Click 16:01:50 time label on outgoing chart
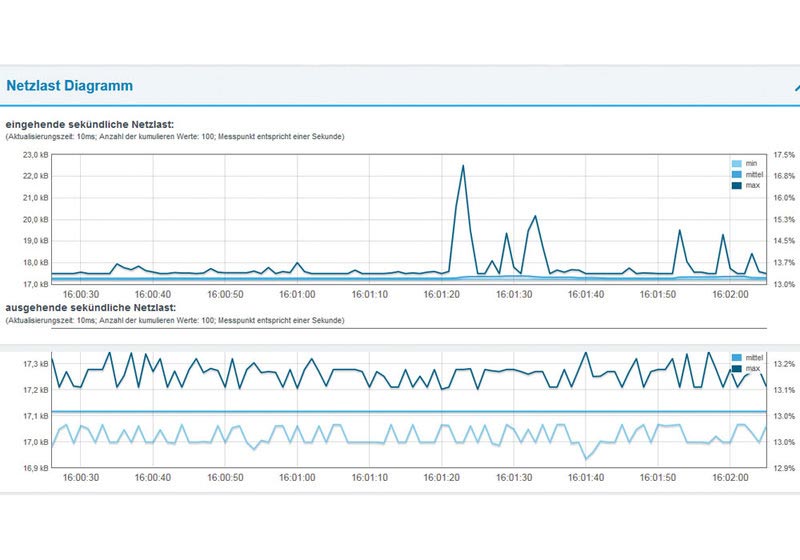 658,478
